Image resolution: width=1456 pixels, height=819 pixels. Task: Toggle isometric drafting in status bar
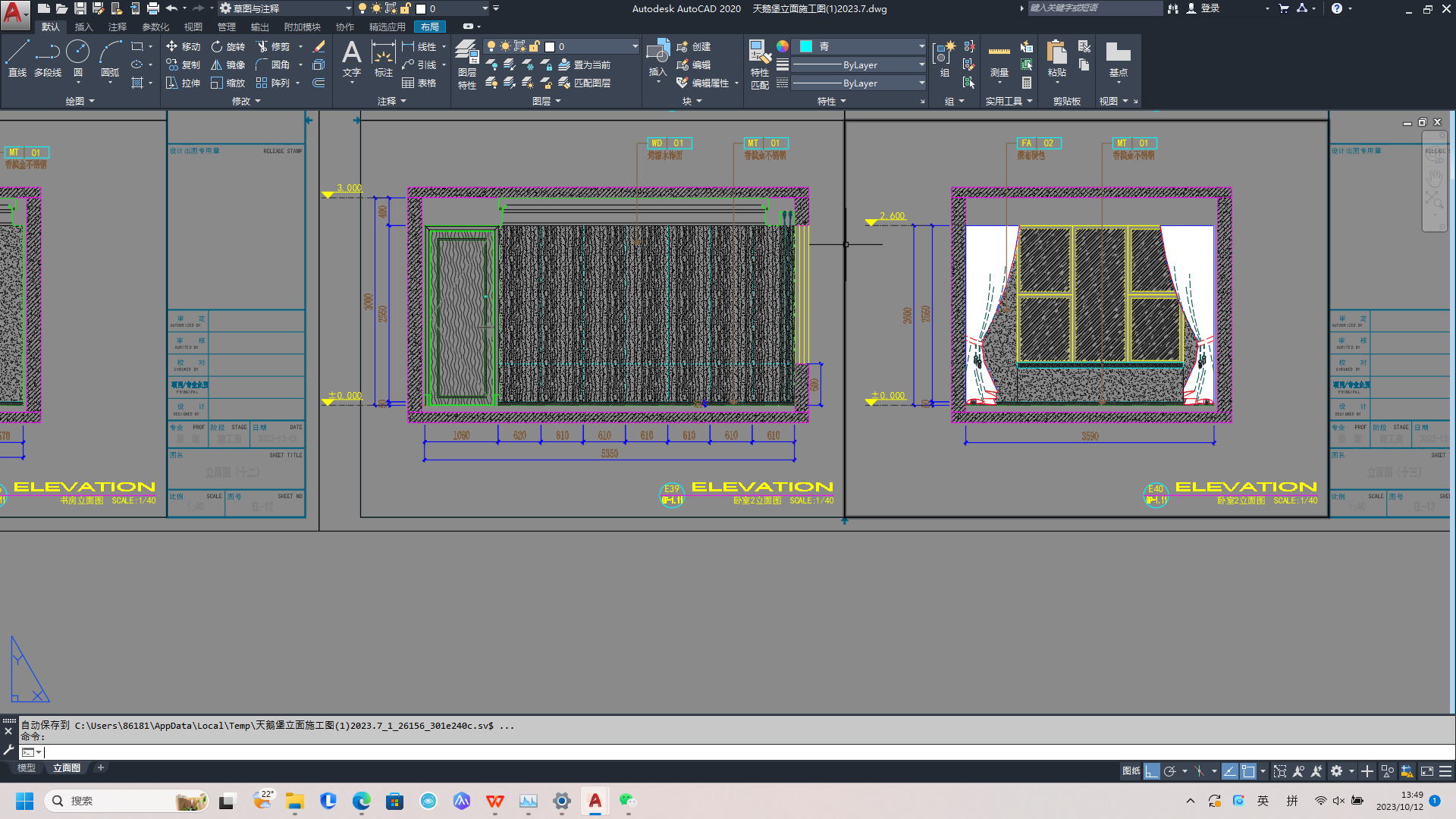(x=1199, y=771)
